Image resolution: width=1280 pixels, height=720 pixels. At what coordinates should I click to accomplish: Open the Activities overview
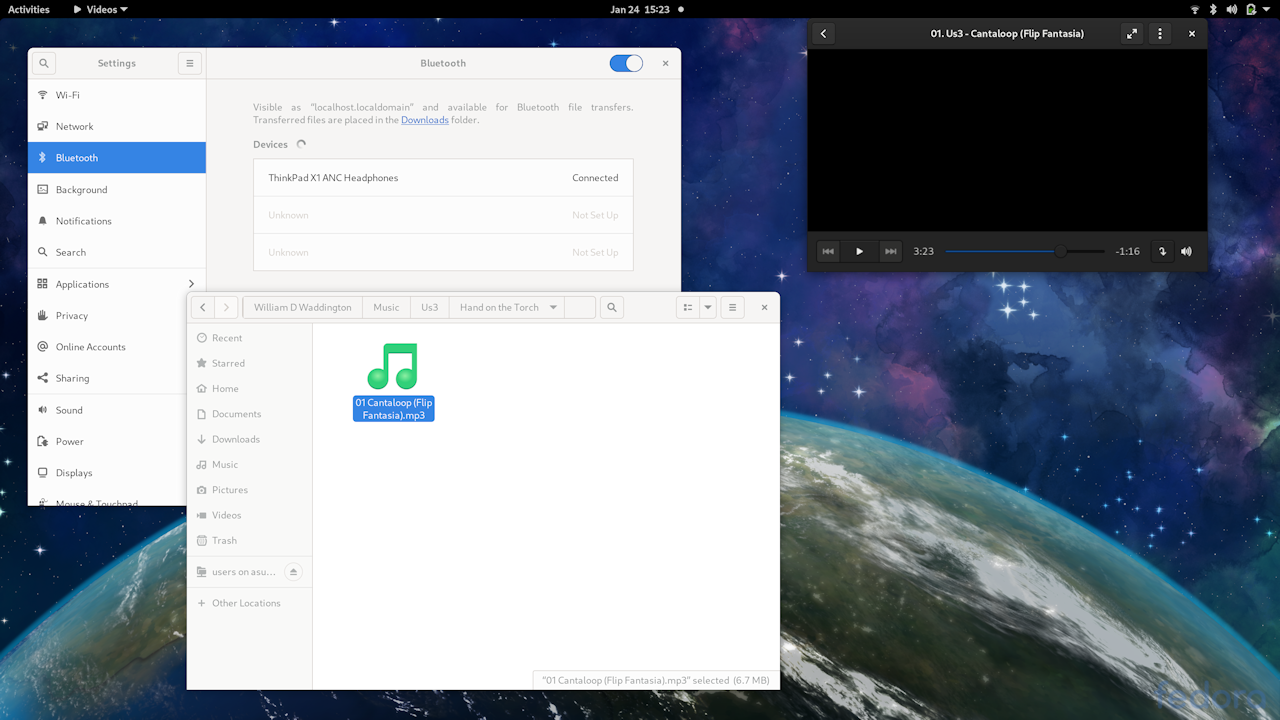[x=29, y=9]
